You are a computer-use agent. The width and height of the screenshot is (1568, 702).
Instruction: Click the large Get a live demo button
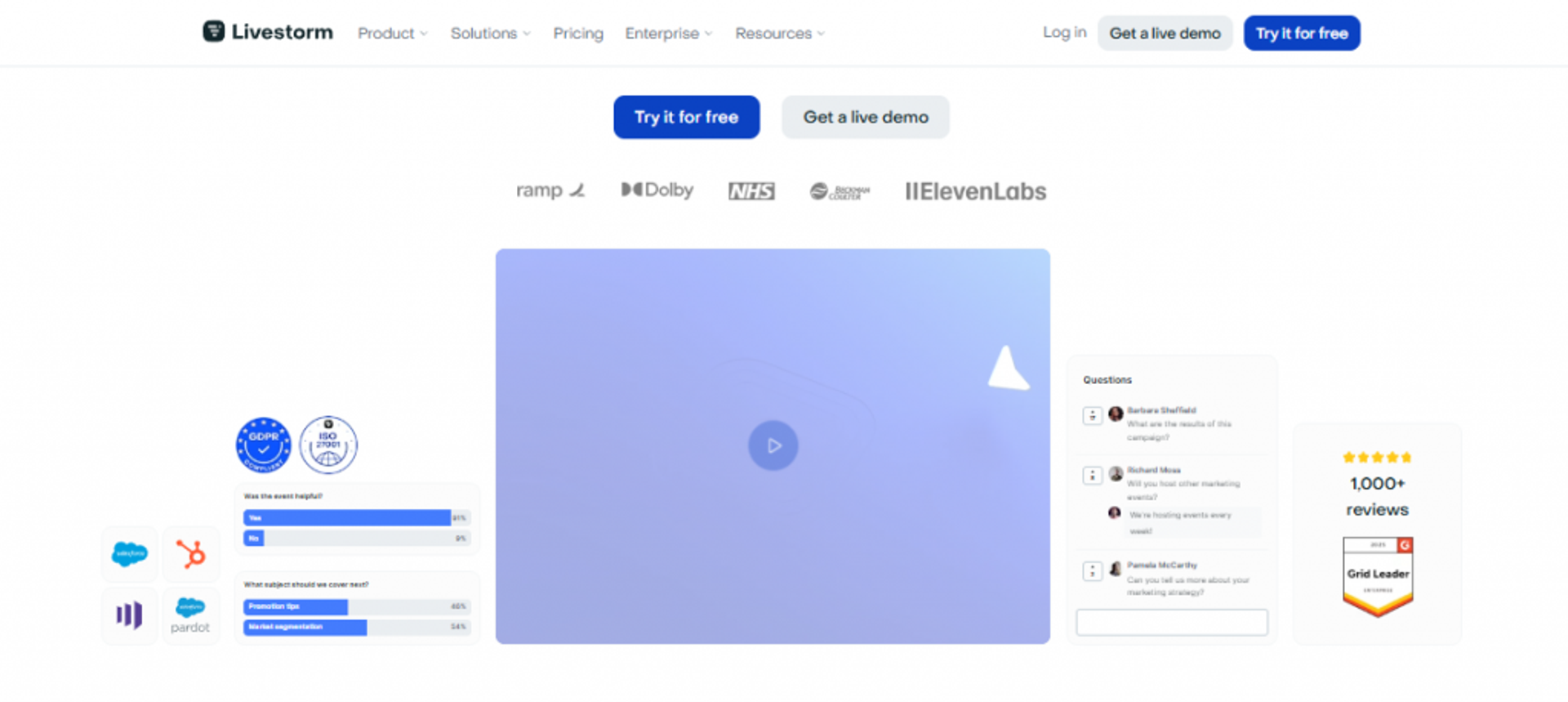click(x=866, y=117)
